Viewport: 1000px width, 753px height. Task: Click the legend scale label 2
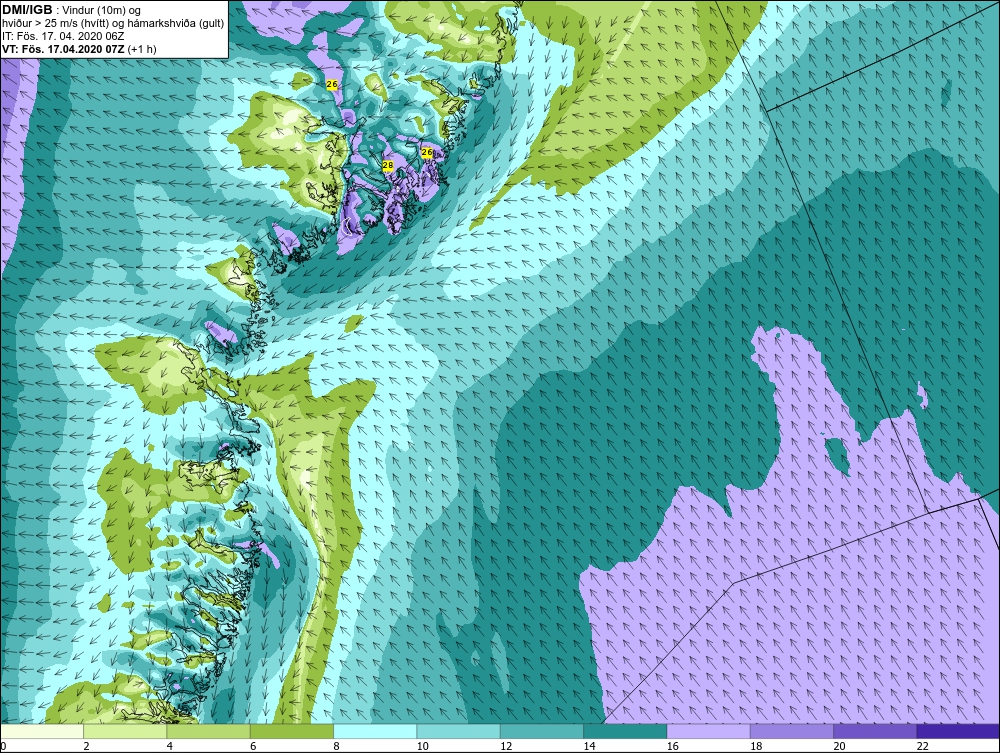click(86, 746)
